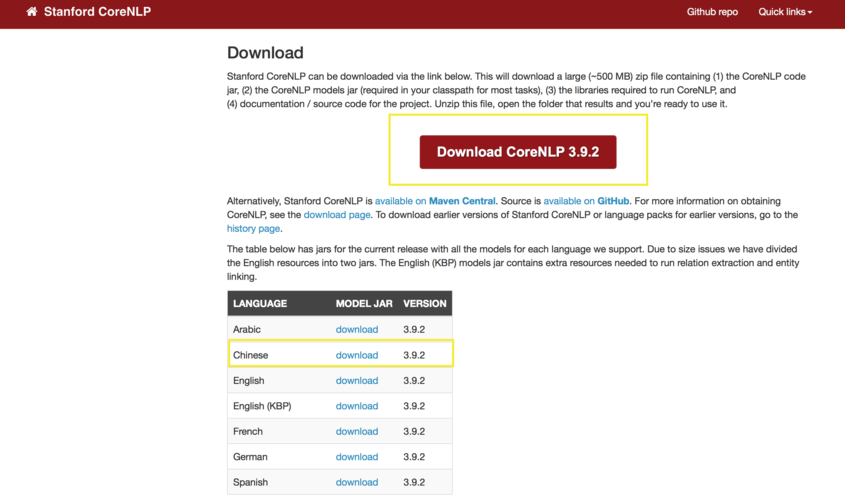Open the available on GitHub link

click(x=586, y=201)
